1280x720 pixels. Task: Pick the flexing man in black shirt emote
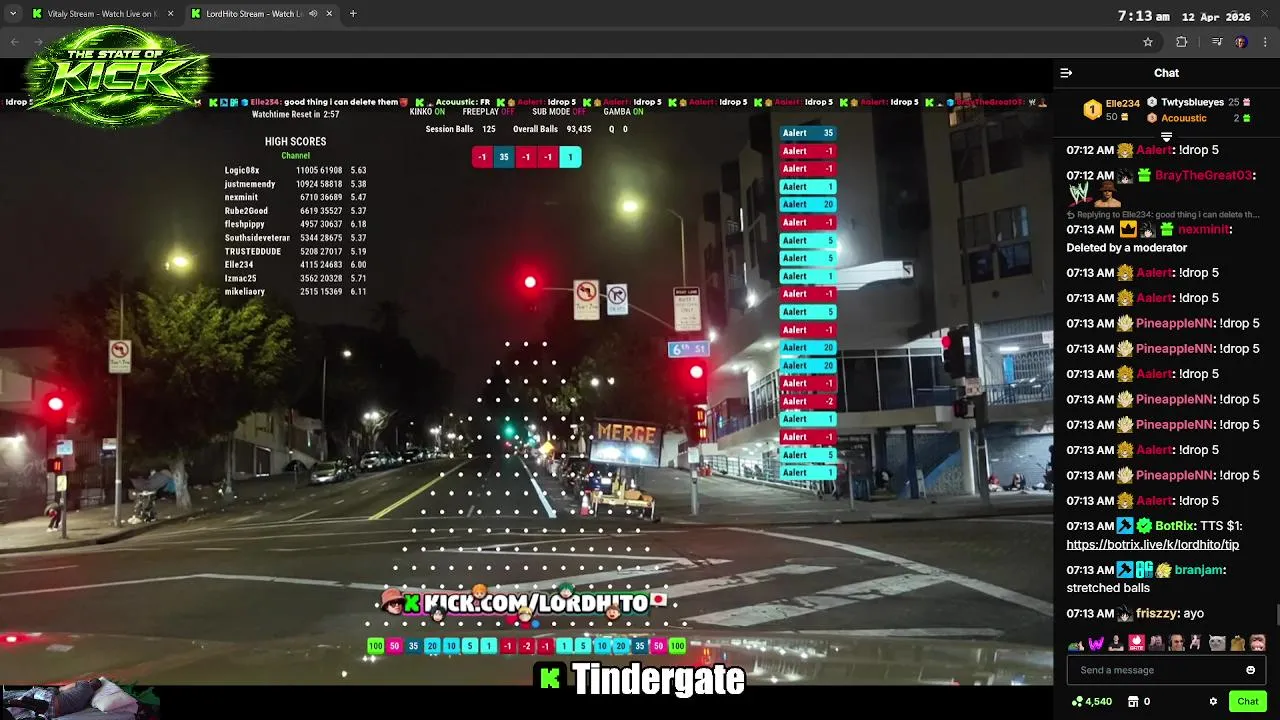[x=1116, y=642]
